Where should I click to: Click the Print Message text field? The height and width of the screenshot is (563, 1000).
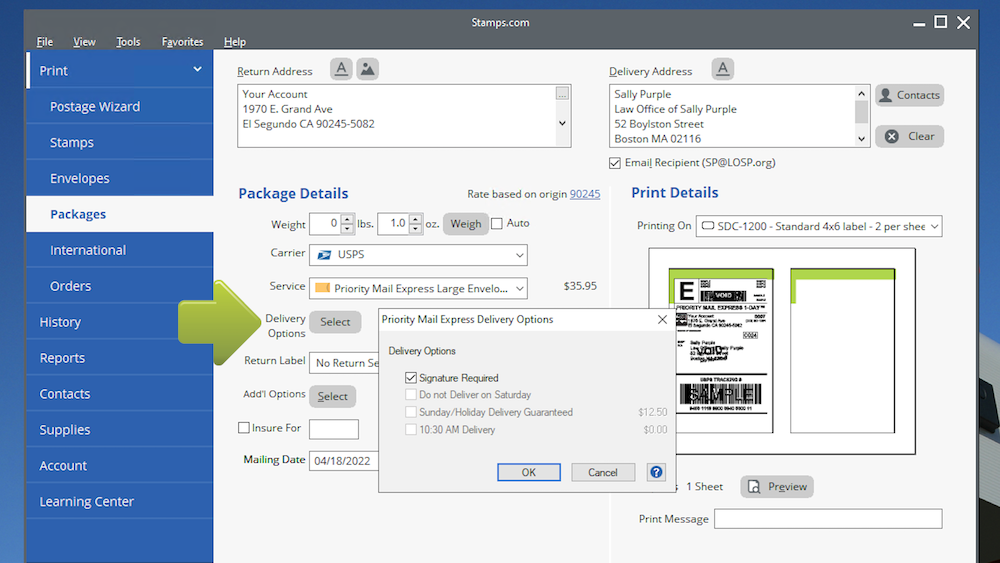point(827,518)
